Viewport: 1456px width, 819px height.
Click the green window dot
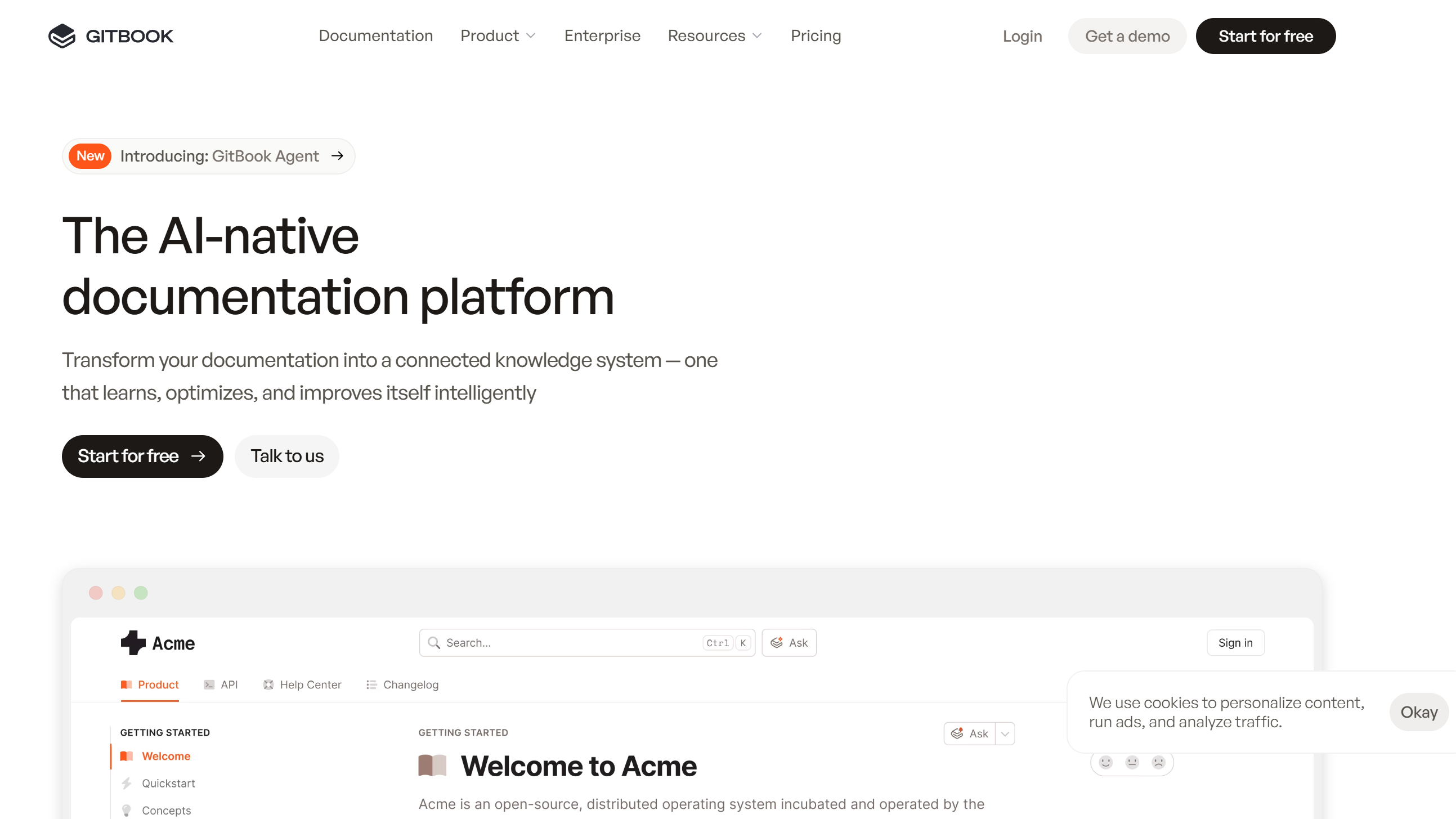141,592
